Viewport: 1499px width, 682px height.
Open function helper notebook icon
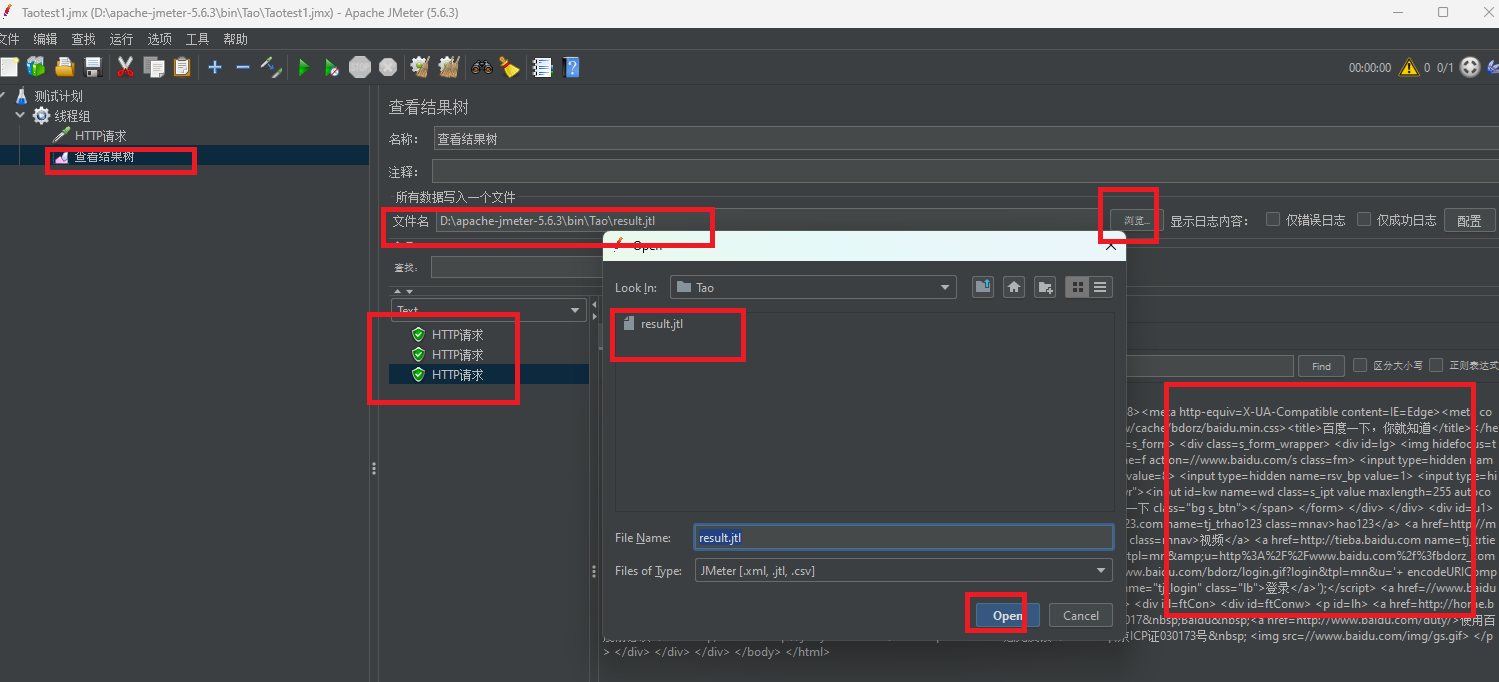[543, 67]
